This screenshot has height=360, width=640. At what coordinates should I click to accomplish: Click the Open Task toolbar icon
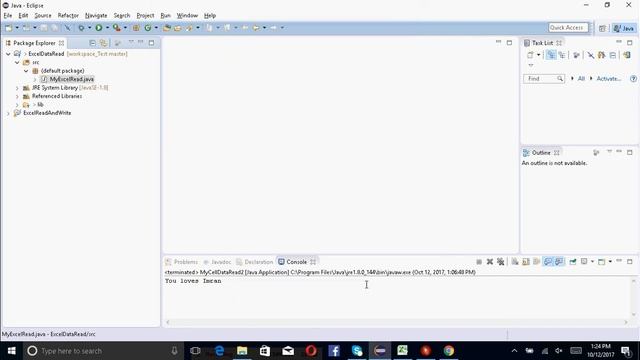pos(178,28)
